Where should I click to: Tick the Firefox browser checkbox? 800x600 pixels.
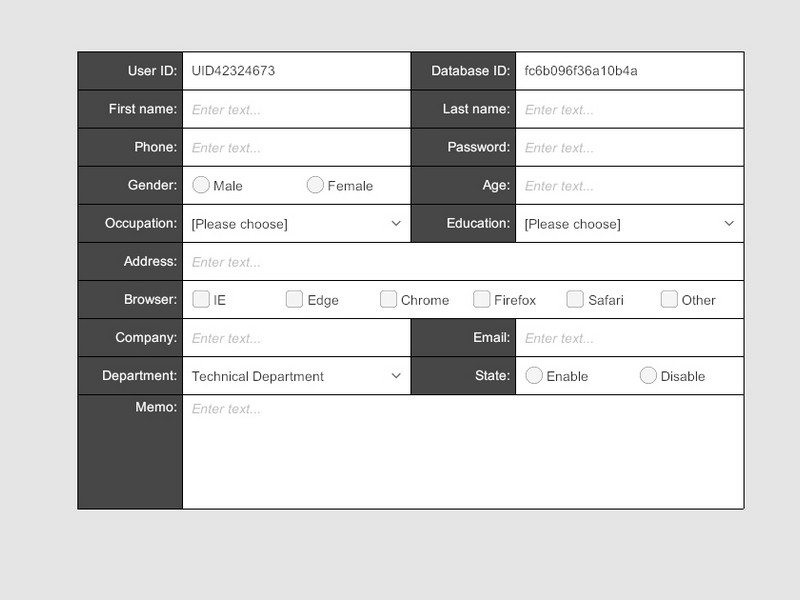click(482, 299)
